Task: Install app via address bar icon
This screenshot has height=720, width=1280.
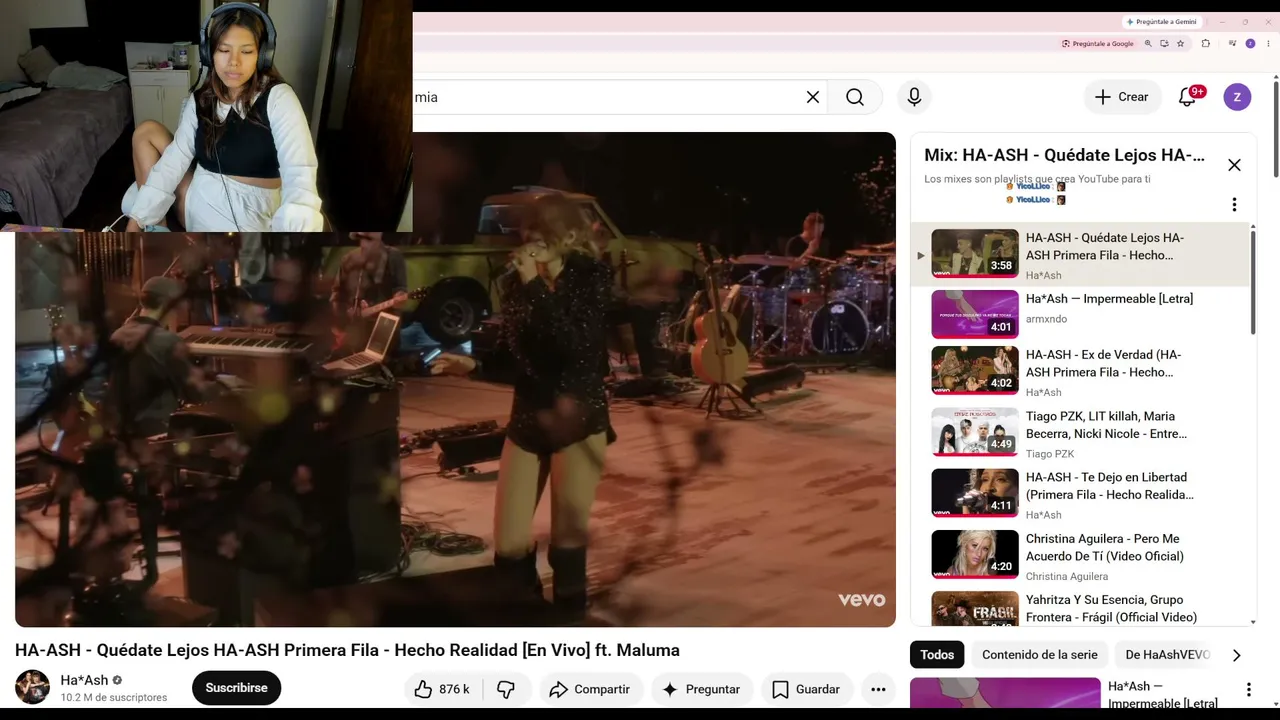Action: 1164,44
